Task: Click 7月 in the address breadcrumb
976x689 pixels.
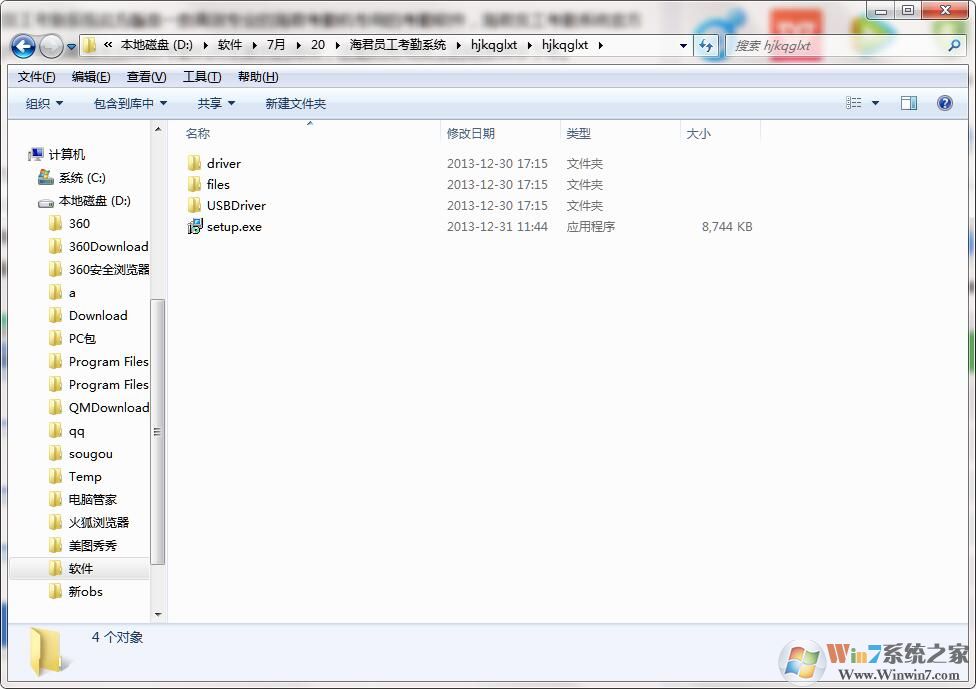Action: (276, 45)
